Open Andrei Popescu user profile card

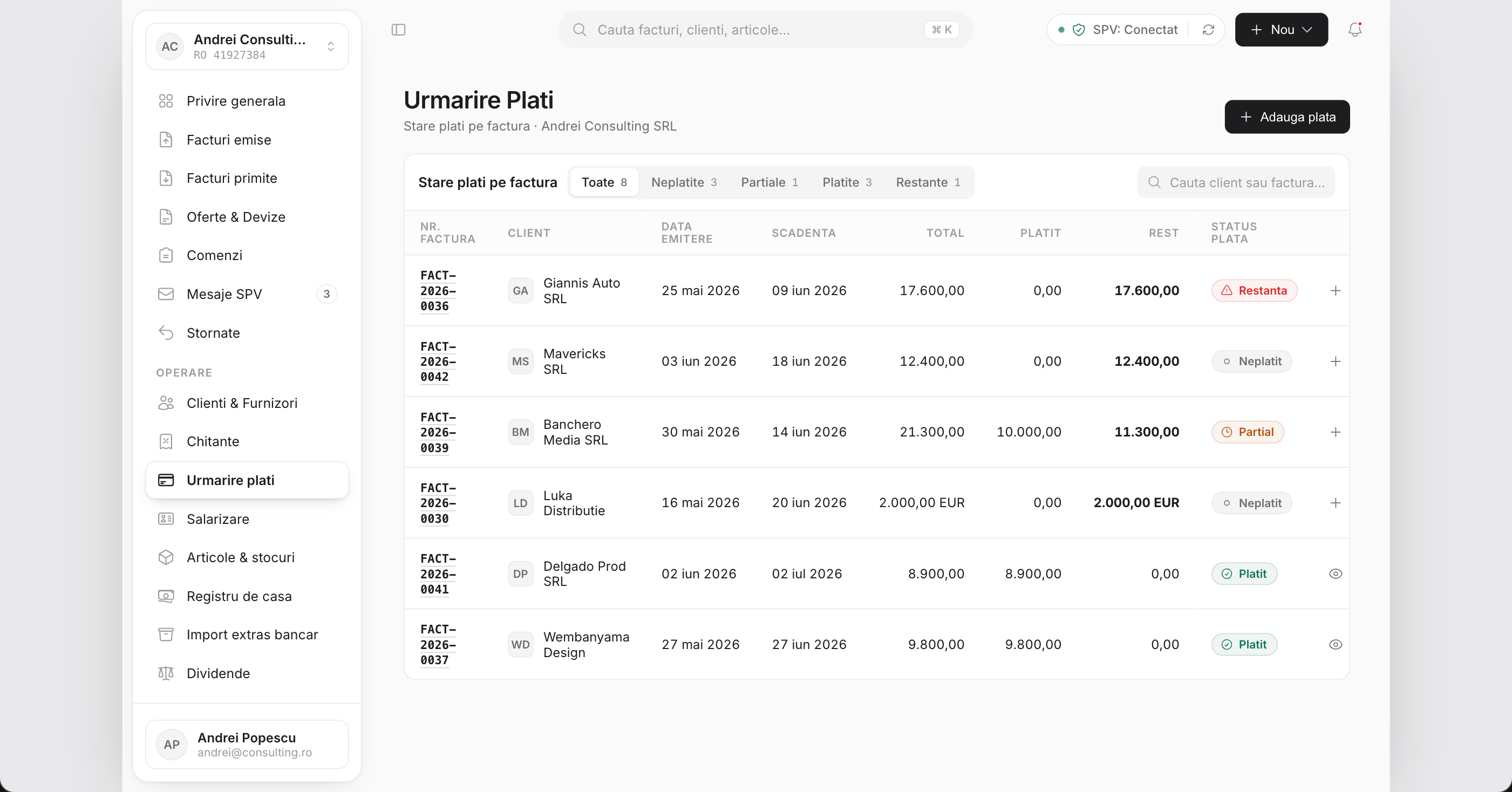tap(247, 744)
